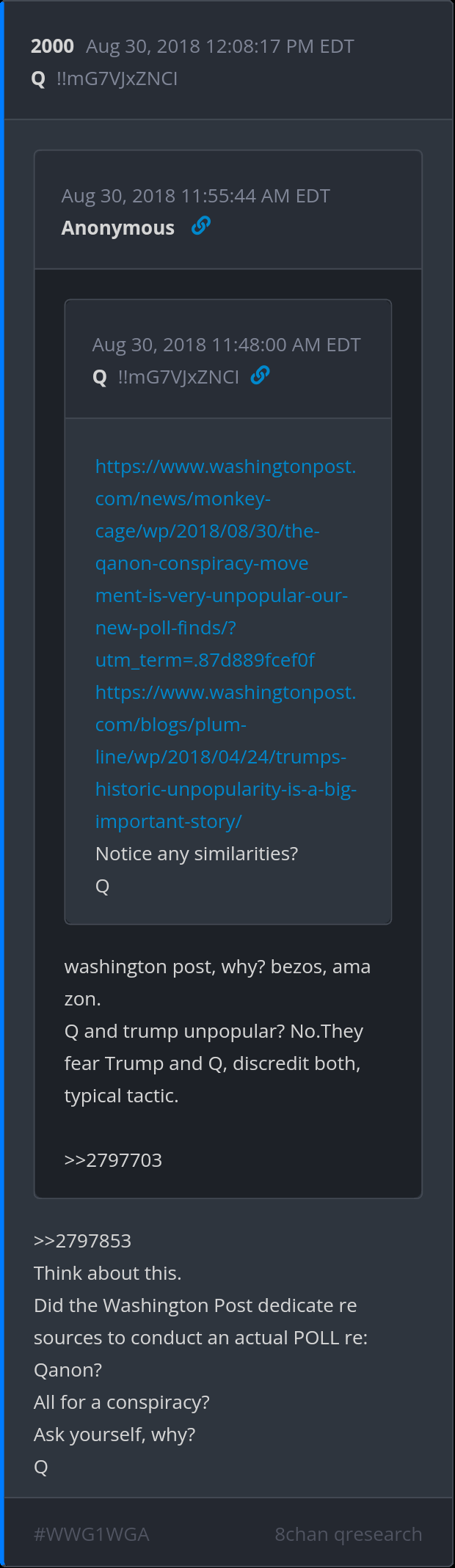Viewport: 455px width, 1568px height.
Task: Open the Washington Post plum-line Trump unpopularity URL
Action: click(x=222, y=757)
